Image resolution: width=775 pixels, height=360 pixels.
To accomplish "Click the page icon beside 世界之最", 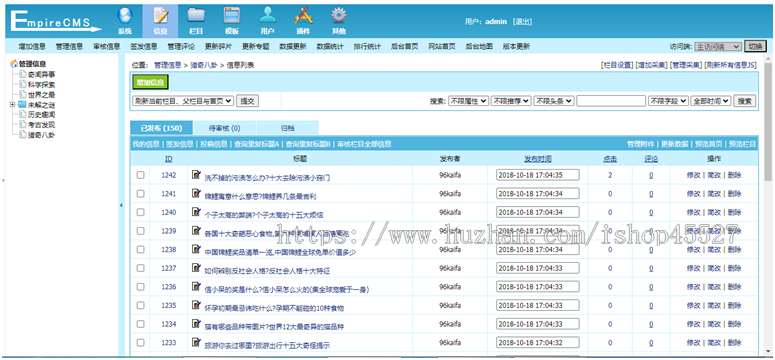I will (x=23, y=94).
